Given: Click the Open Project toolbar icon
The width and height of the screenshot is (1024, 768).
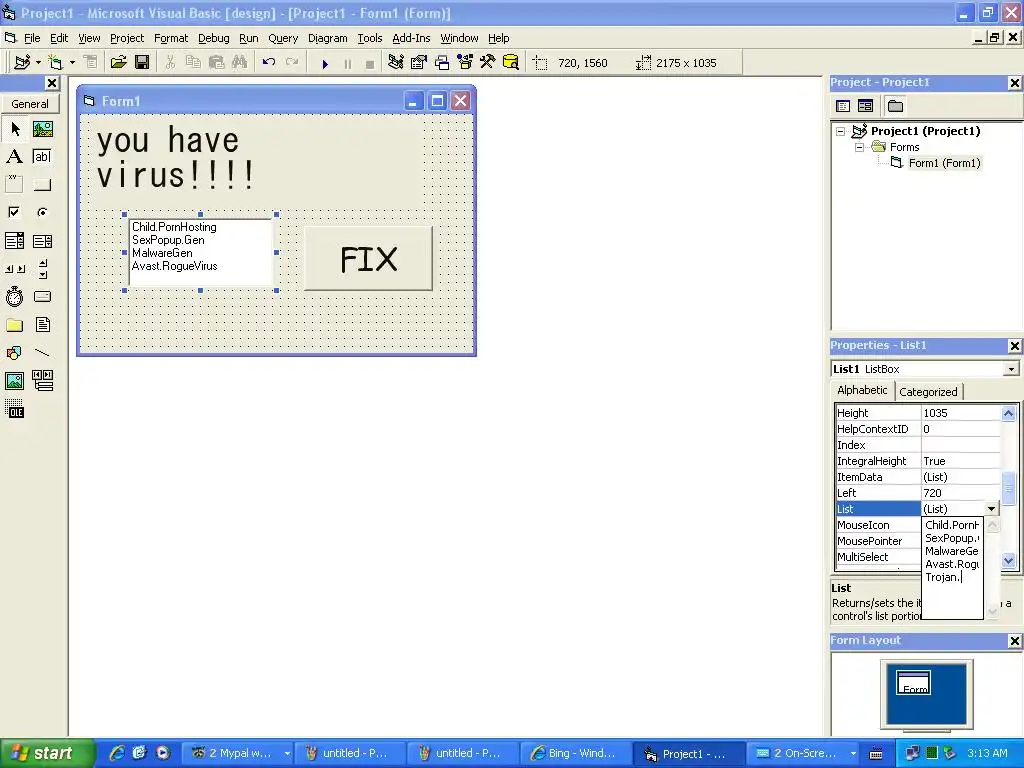Looking at the screenshot, I should point(118,63).
